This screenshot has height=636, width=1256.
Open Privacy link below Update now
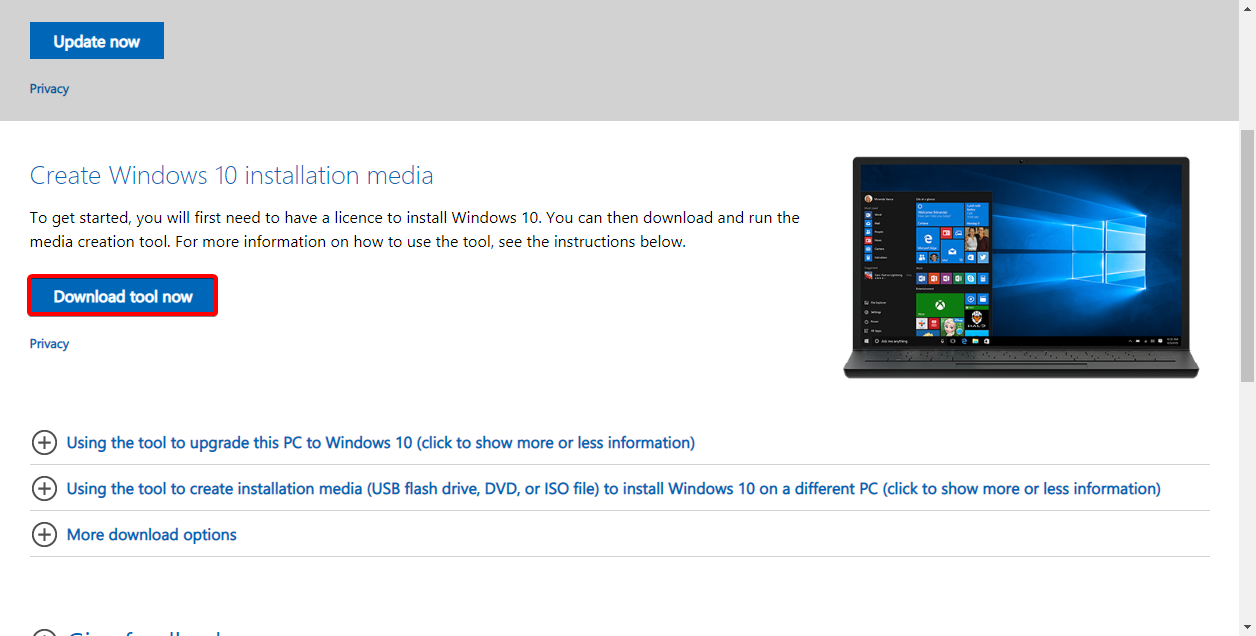point(49,89)
